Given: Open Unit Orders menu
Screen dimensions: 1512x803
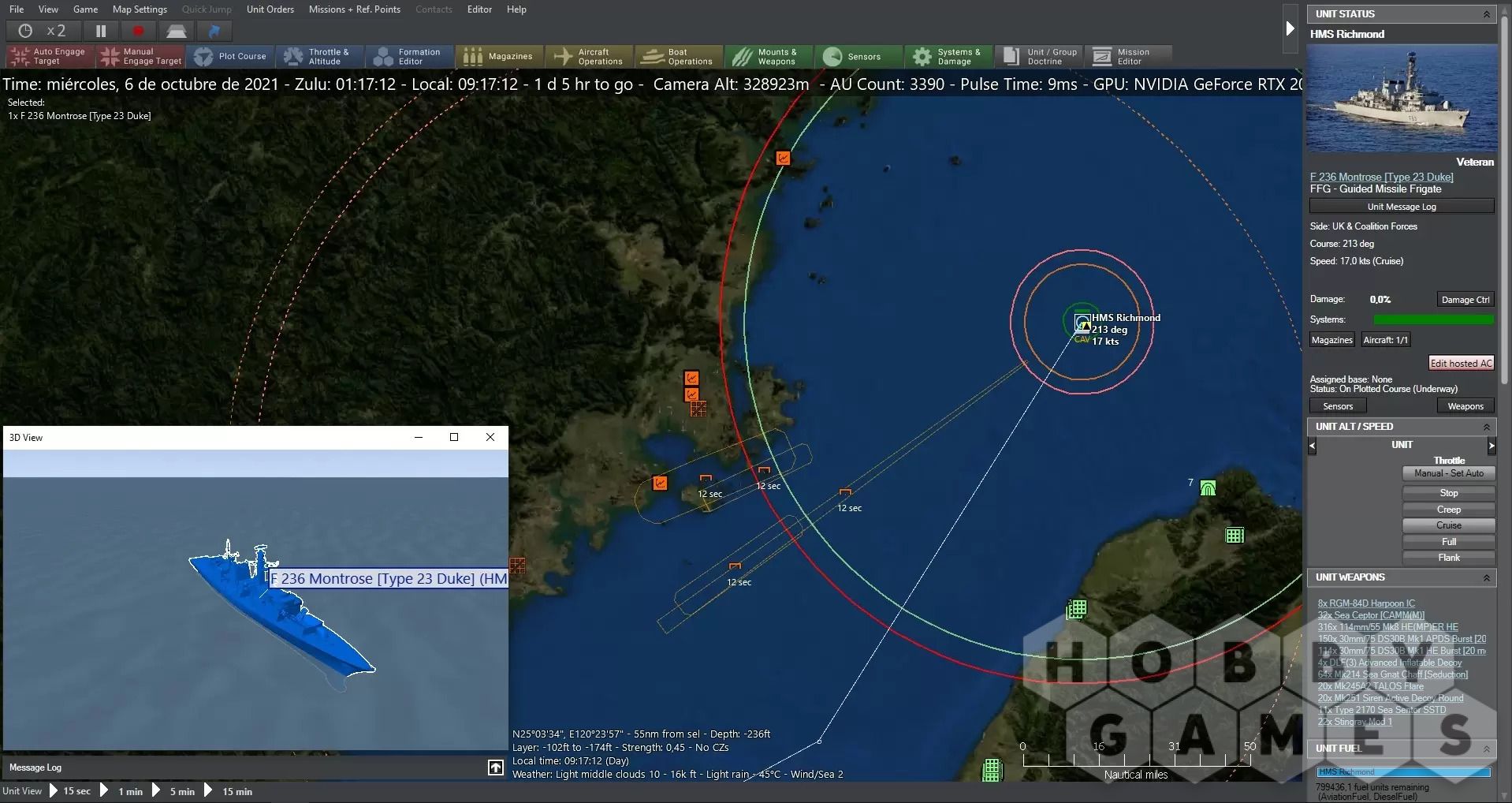Looking at the screenshot, I should pos(270,9).
